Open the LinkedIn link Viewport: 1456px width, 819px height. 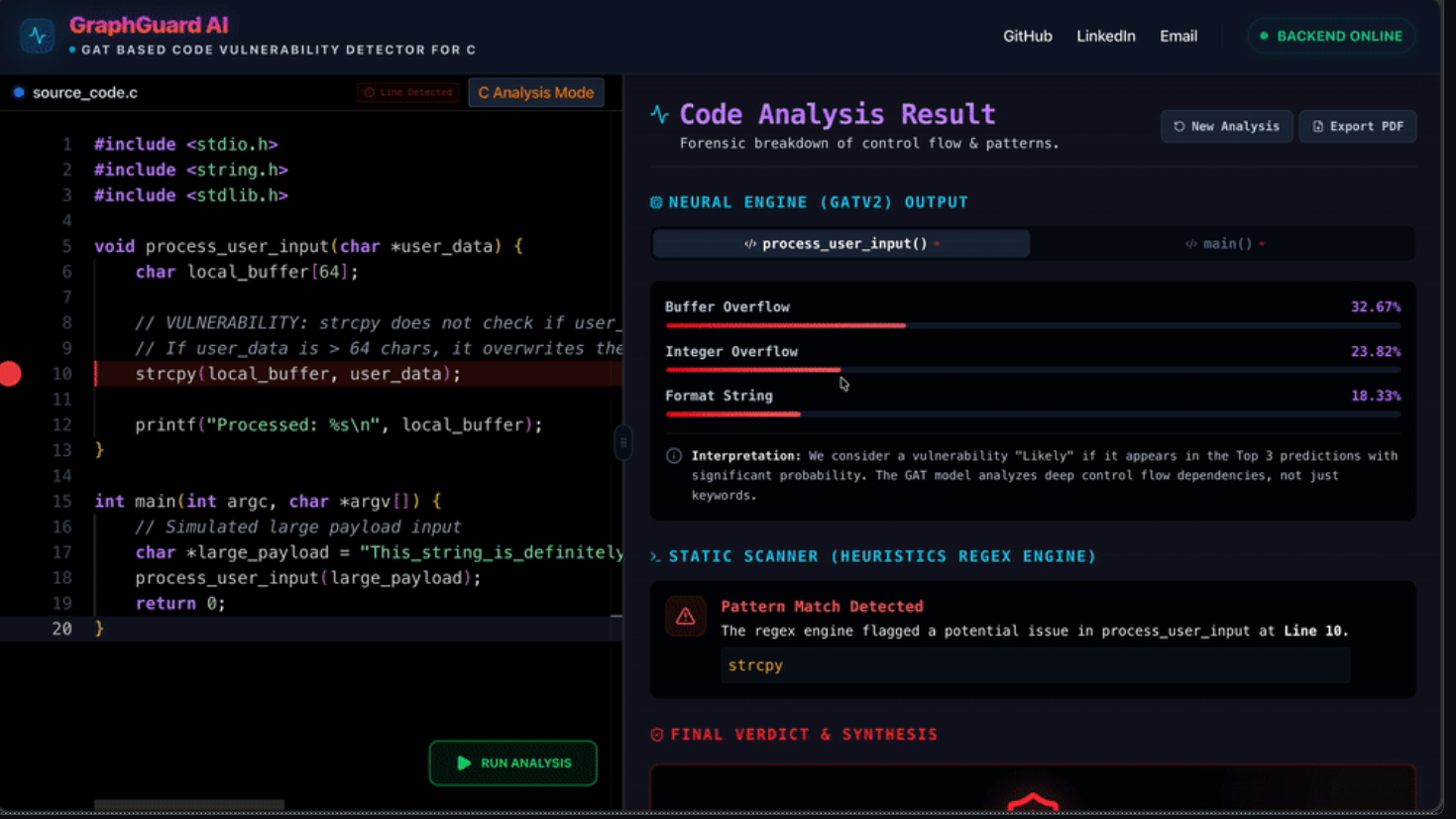pyautogui.click(x=1105, y=36)
